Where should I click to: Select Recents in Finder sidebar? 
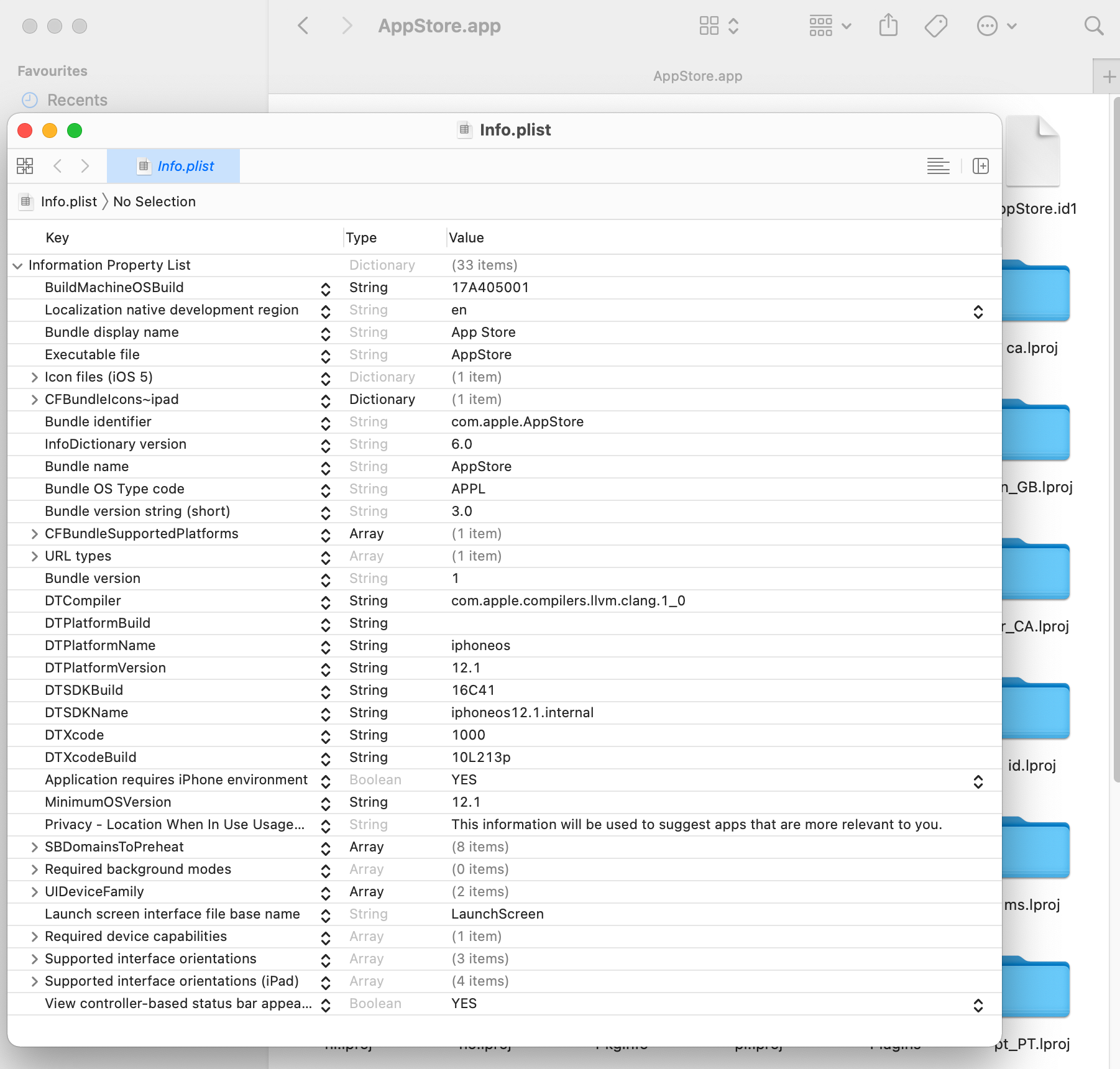(77, 100)
